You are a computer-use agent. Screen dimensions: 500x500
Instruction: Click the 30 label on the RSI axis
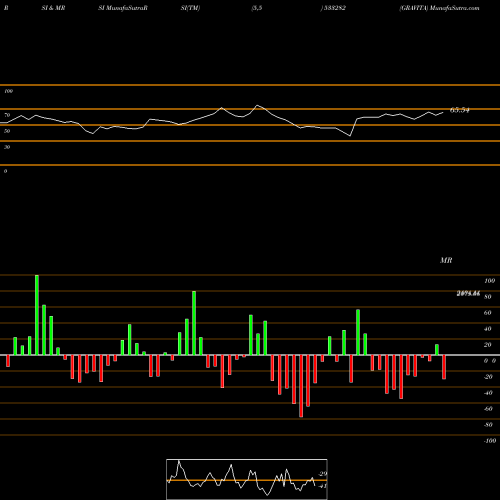(7, 147)
